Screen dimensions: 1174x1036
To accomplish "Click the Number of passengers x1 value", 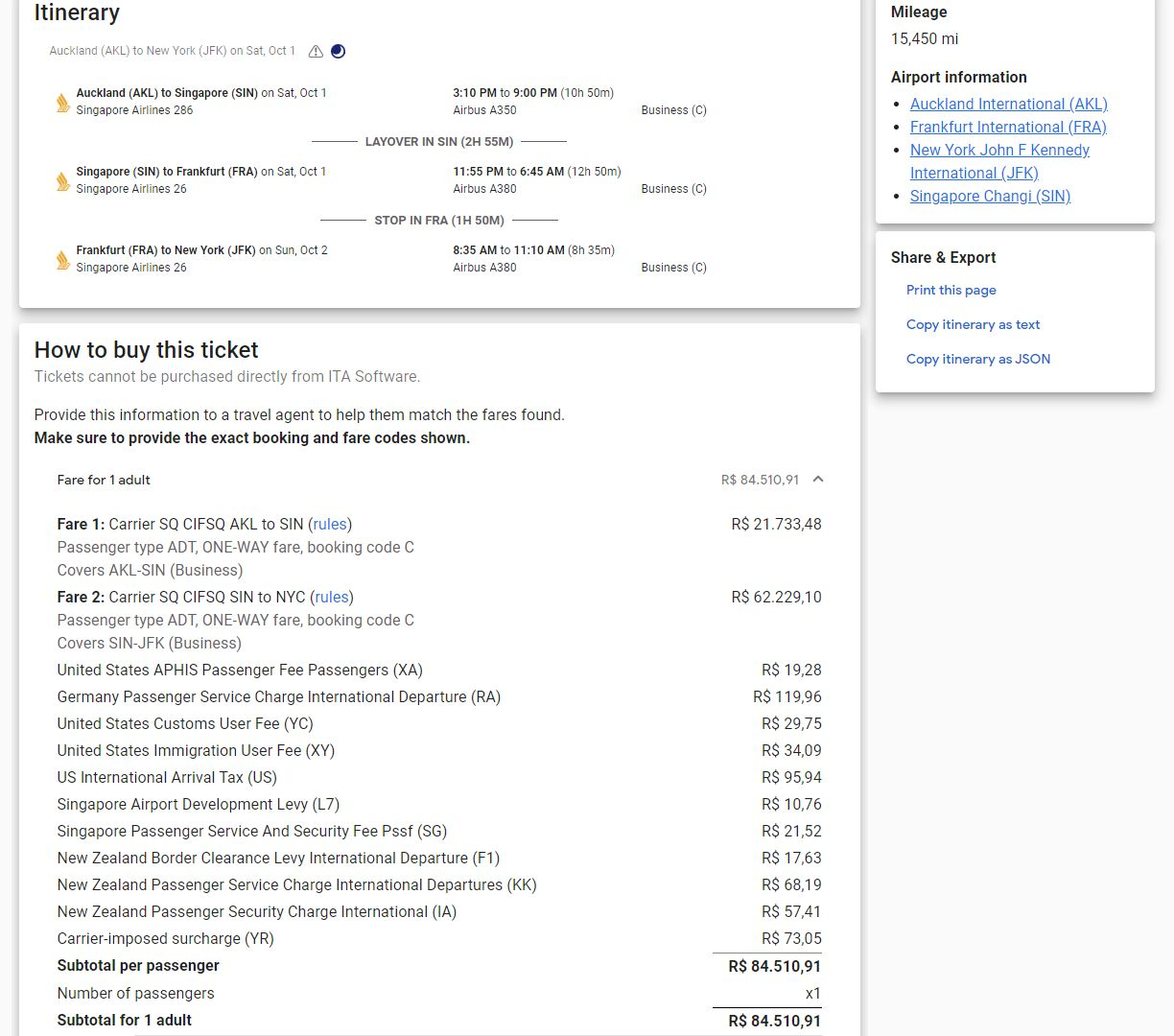I will pos(813,993).
